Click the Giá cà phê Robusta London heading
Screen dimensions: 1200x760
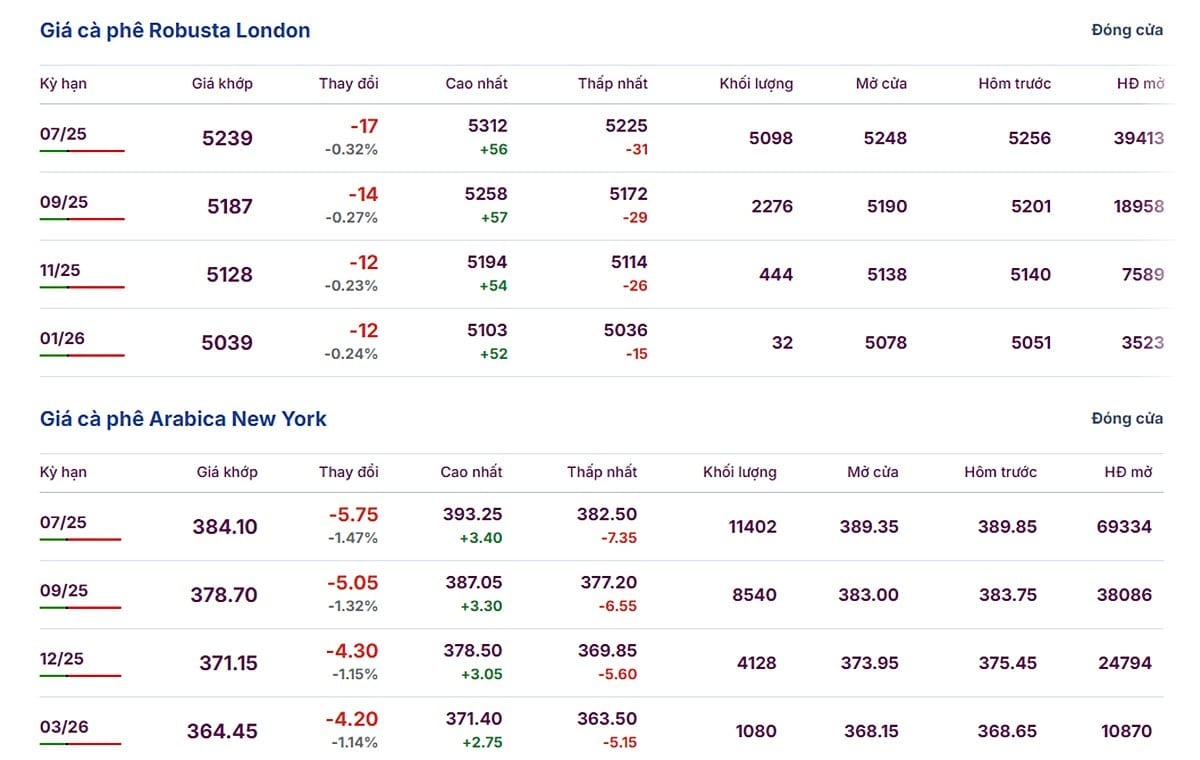tap(175, 30)
